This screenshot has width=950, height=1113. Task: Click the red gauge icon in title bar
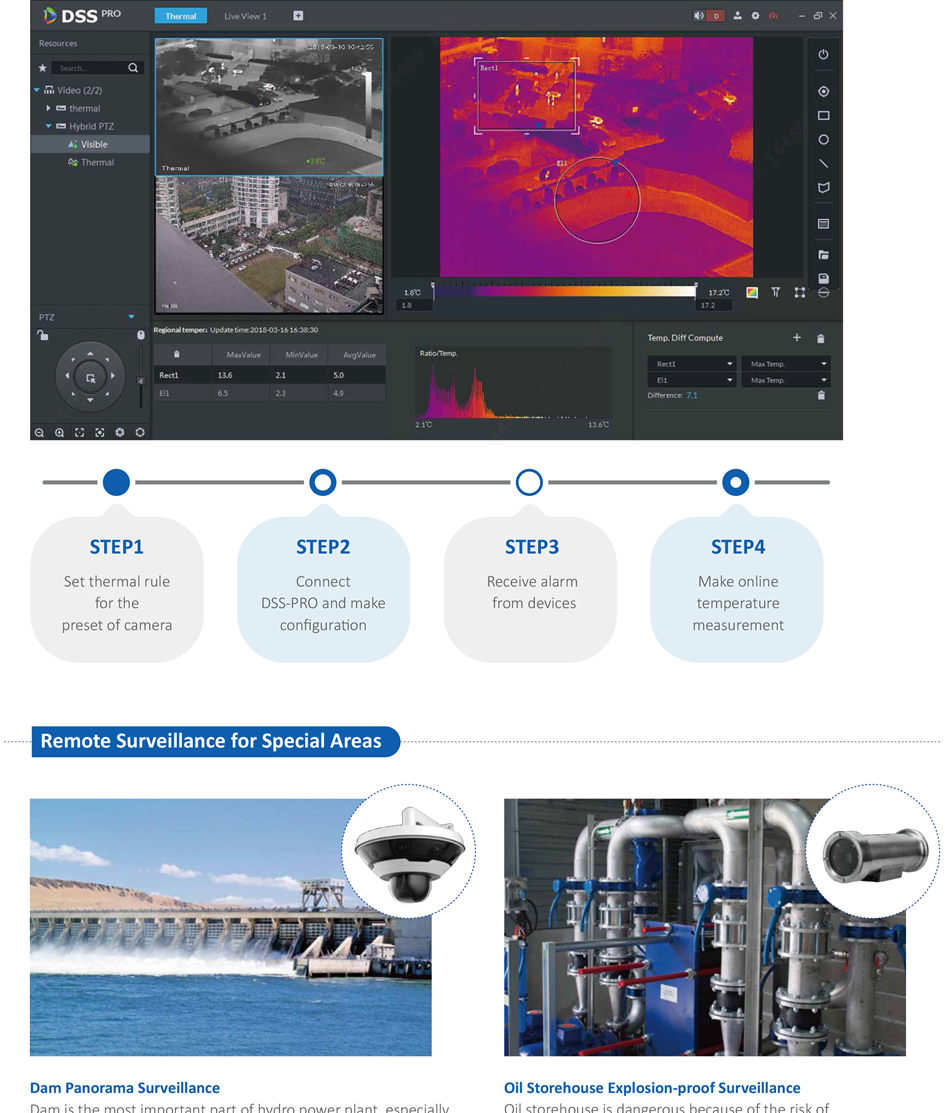773,16
